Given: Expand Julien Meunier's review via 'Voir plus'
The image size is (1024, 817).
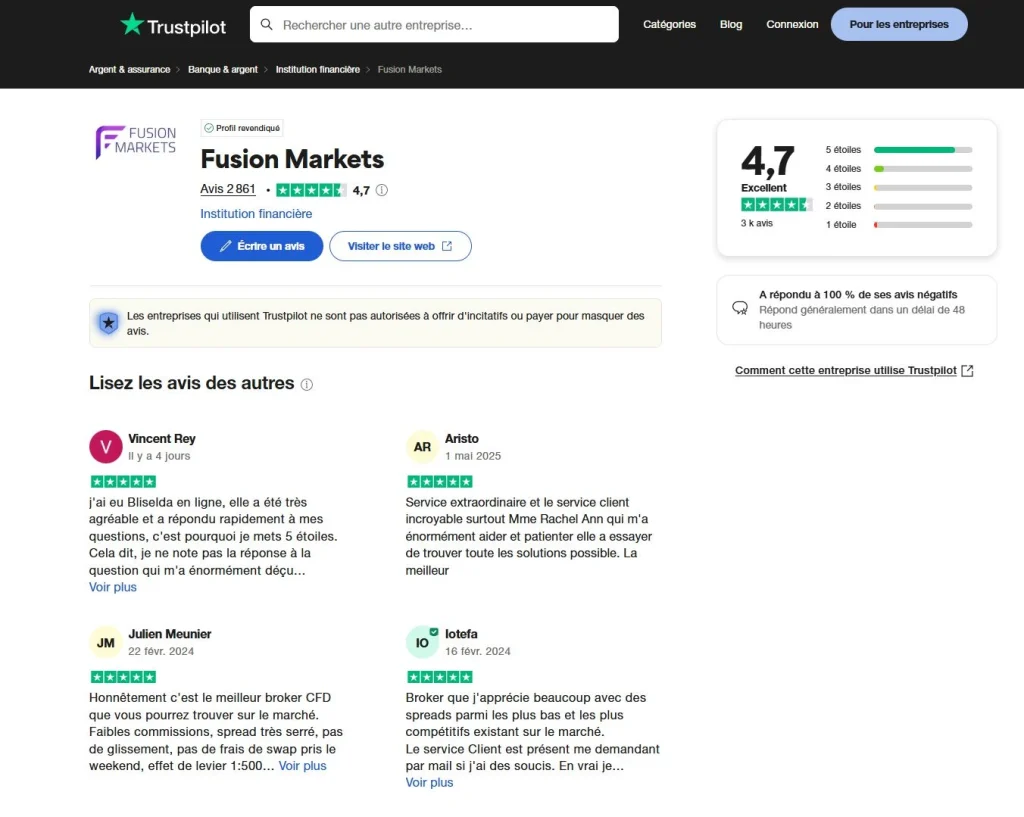Looking at the screenshot, I should click(302, 765).
